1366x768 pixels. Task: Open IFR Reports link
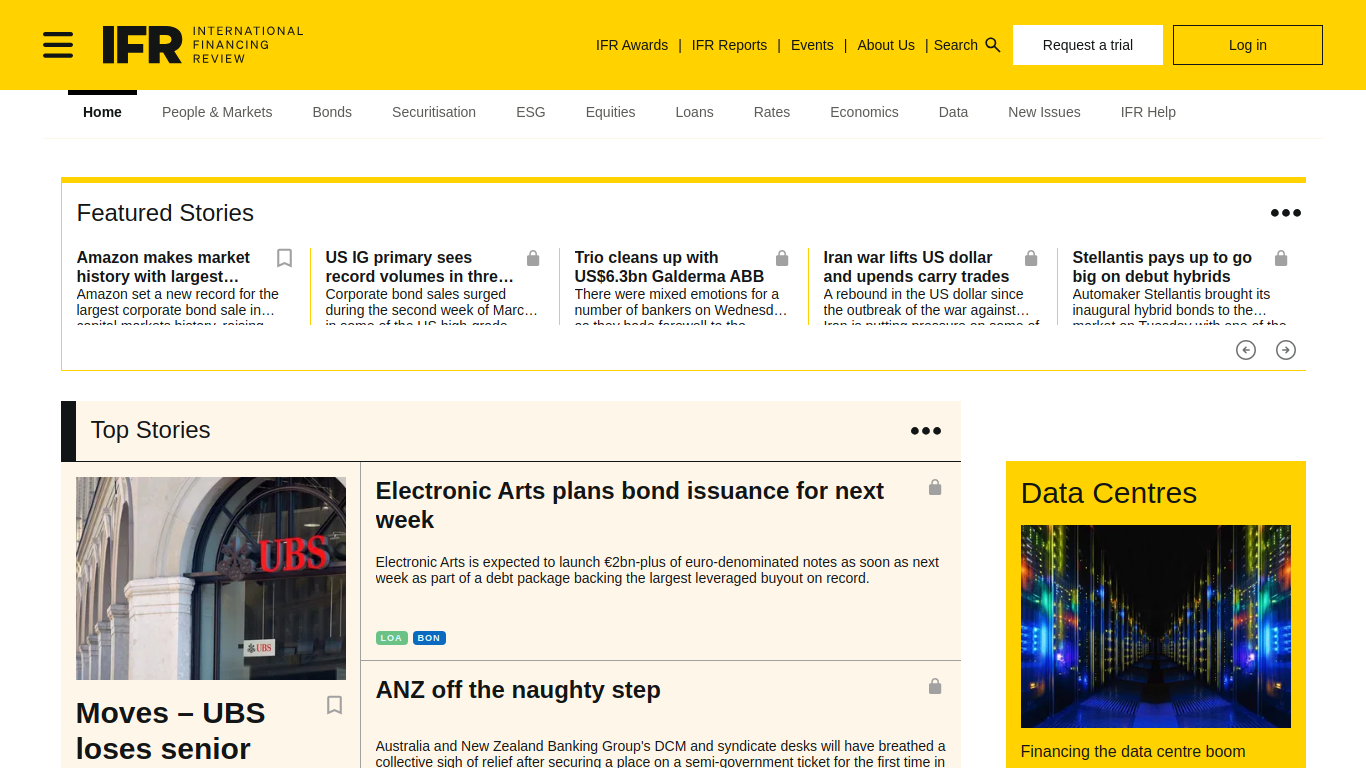pyautogui.click(x=729, y=45)
